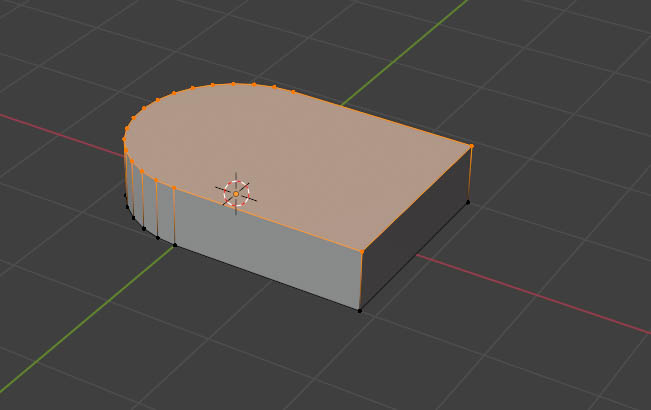This screenshot has width=651, height=410.
Task: Pick the top edge above the dark right face
Action: [x=416, y=198]
